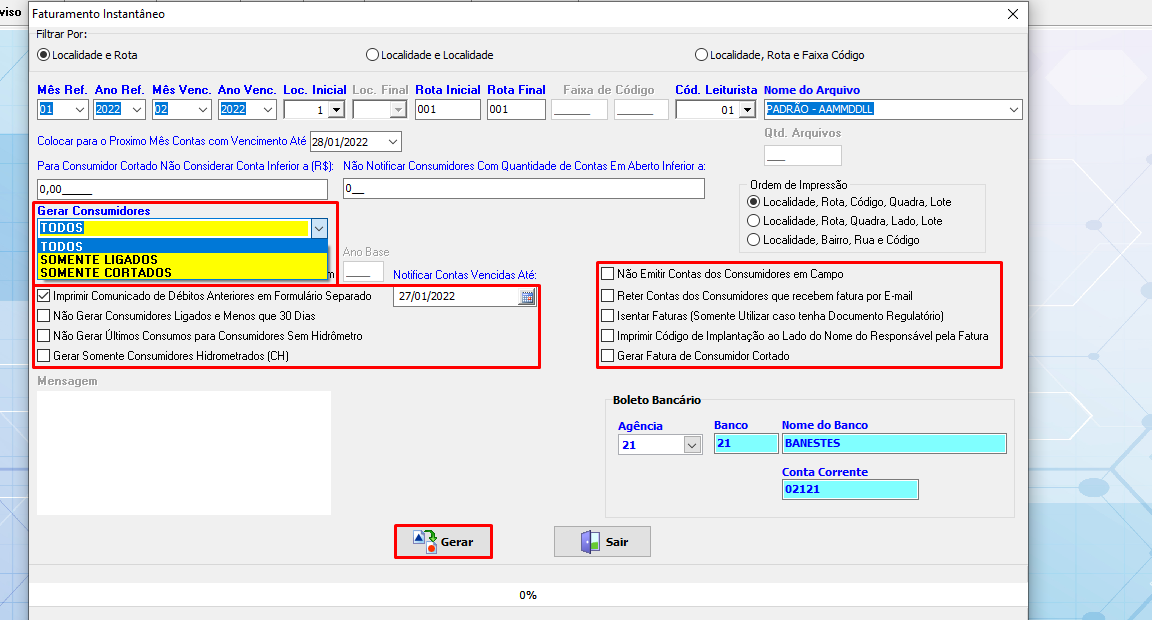1152x620 pixels.
Task: Open calendar picker next to 27/01/2022
Action: (527, 297)
